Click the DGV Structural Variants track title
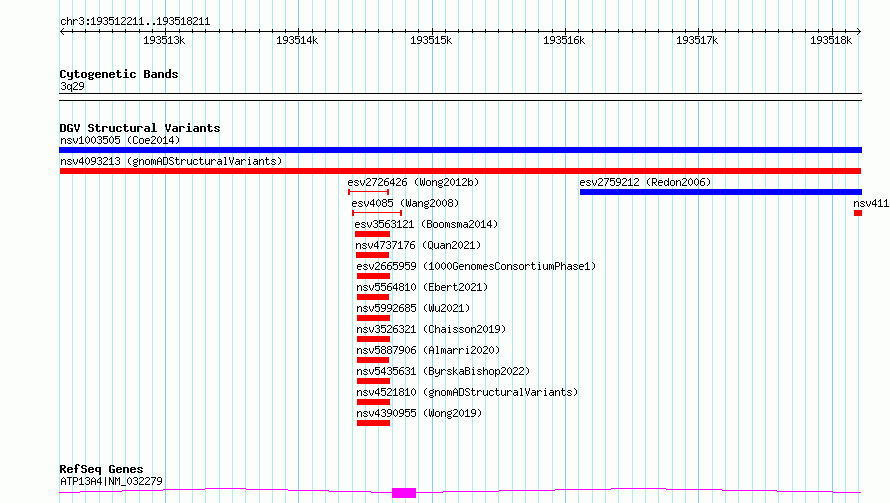The width and height of the screenshot is (890, 503). pyautogui.click(x=140, y=128)
